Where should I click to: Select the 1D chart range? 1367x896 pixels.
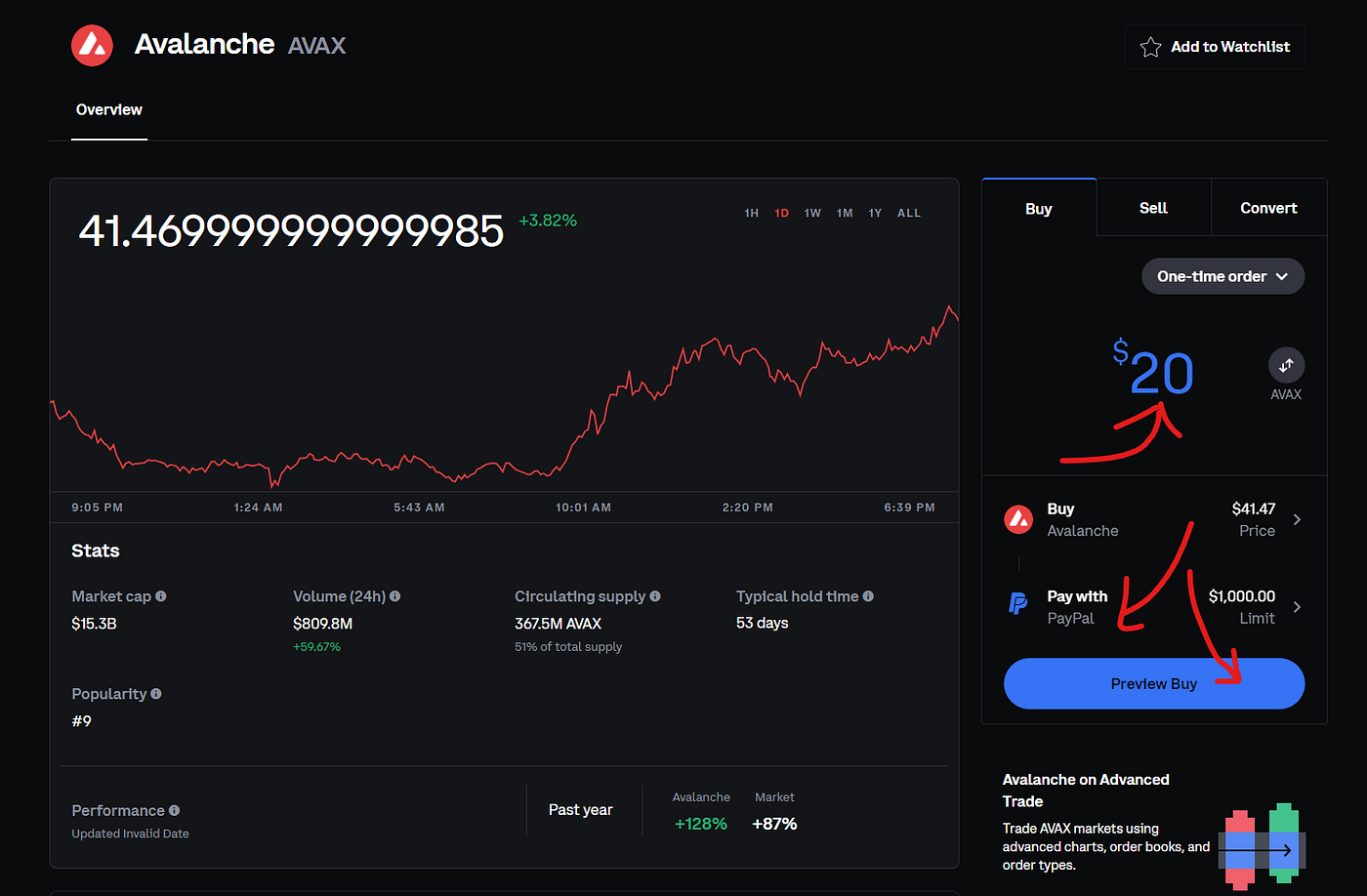tap(781, 213)
